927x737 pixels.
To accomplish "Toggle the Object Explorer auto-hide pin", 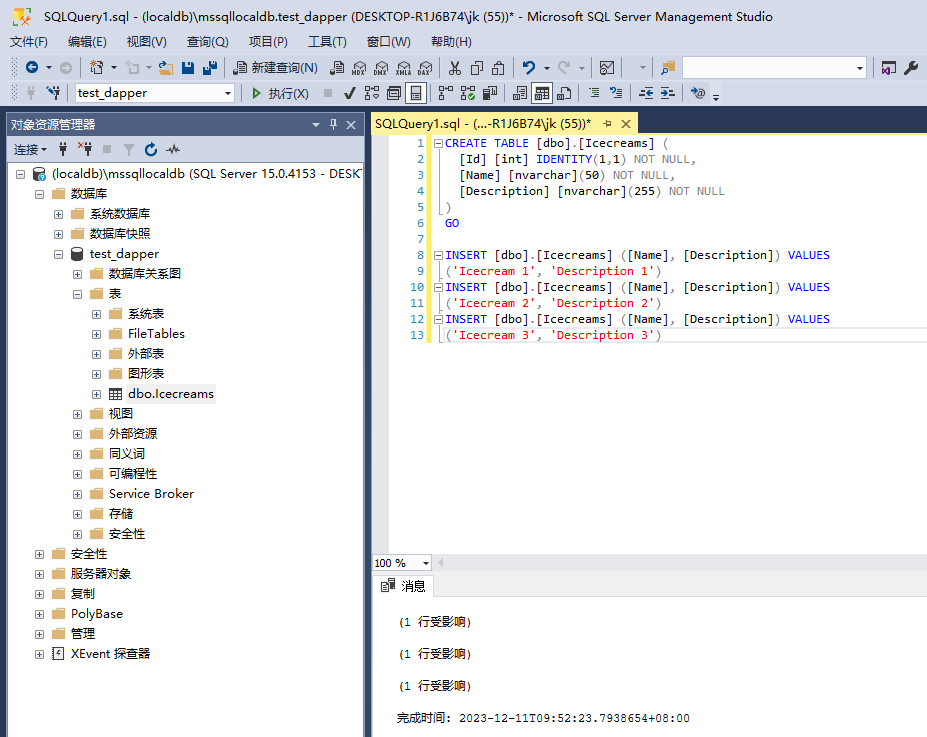I will pyautogui.click(x=334, y=125).
